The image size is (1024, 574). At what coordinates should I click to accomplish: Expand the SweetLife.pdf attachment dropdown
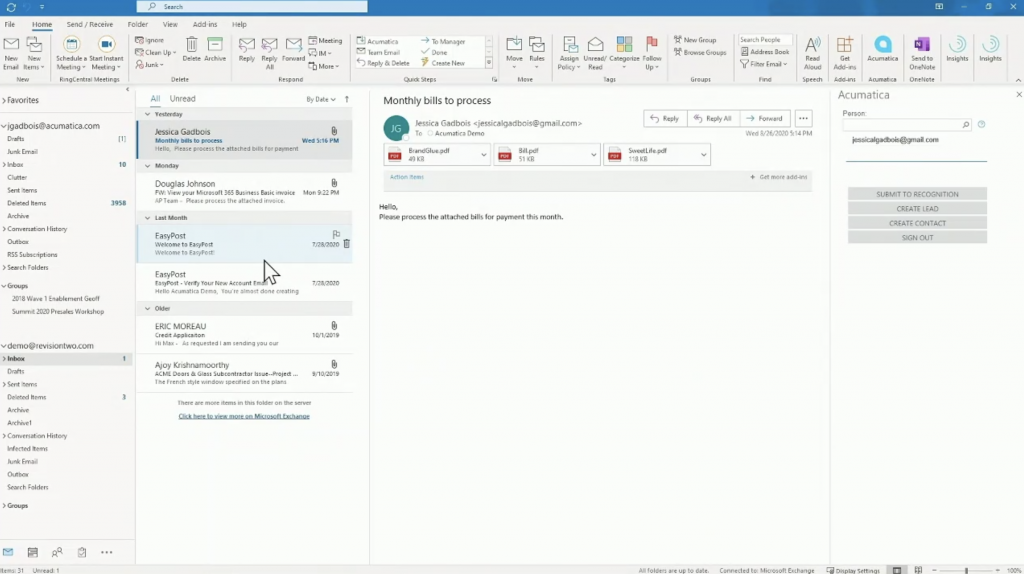pos(703,155)
